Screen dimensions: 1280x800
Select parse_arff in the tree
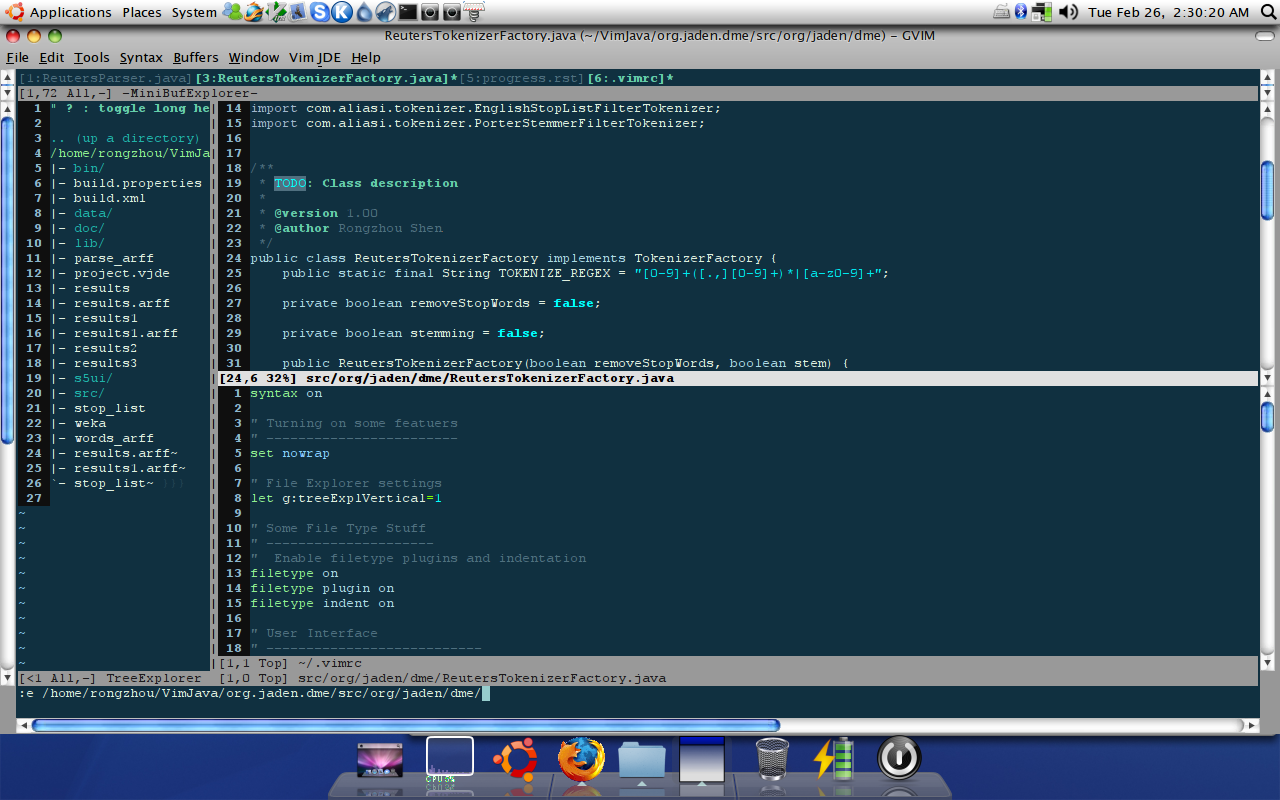click(113, 258)
